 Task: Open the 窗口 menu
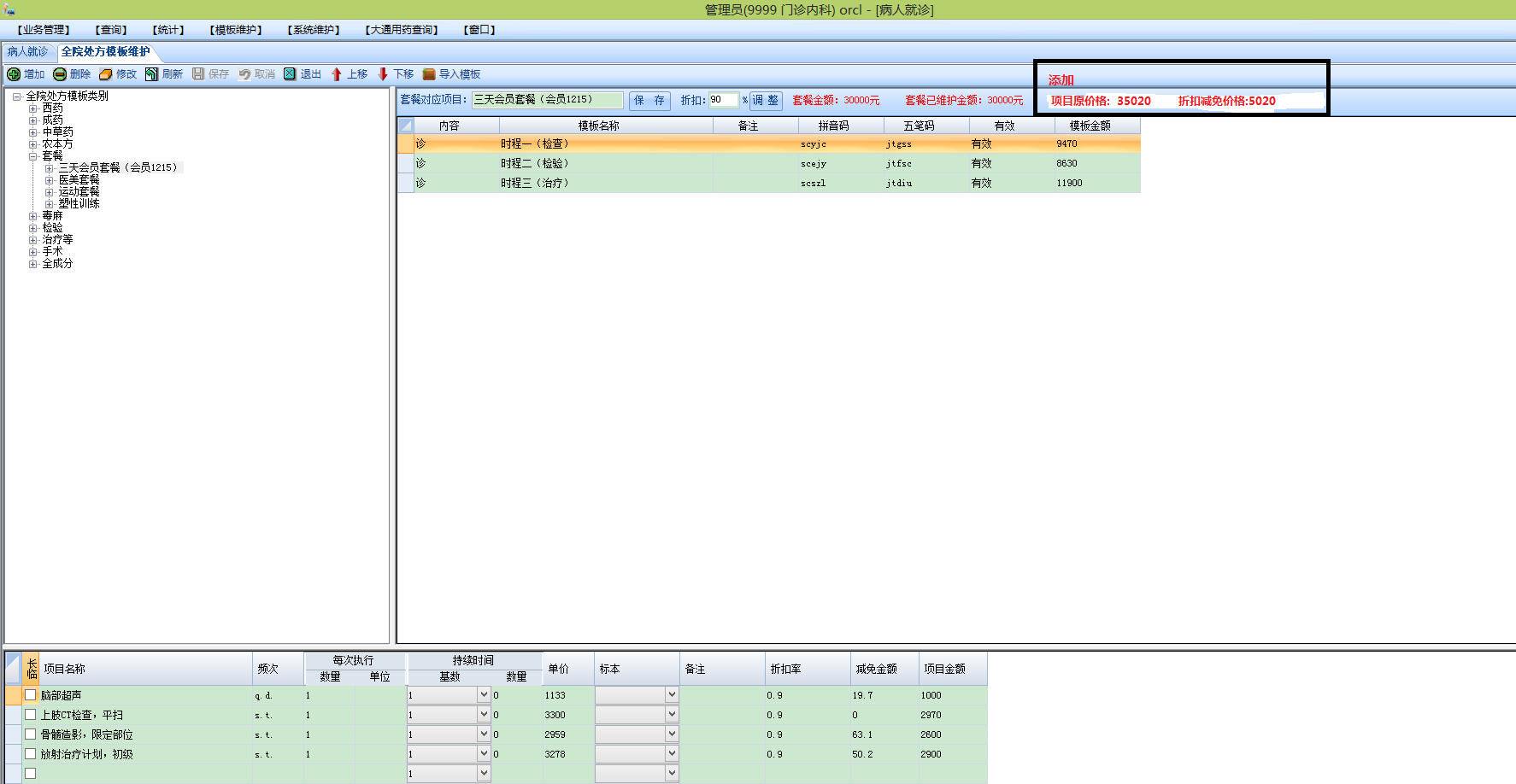pyautogui.click(x=479, y=30)
